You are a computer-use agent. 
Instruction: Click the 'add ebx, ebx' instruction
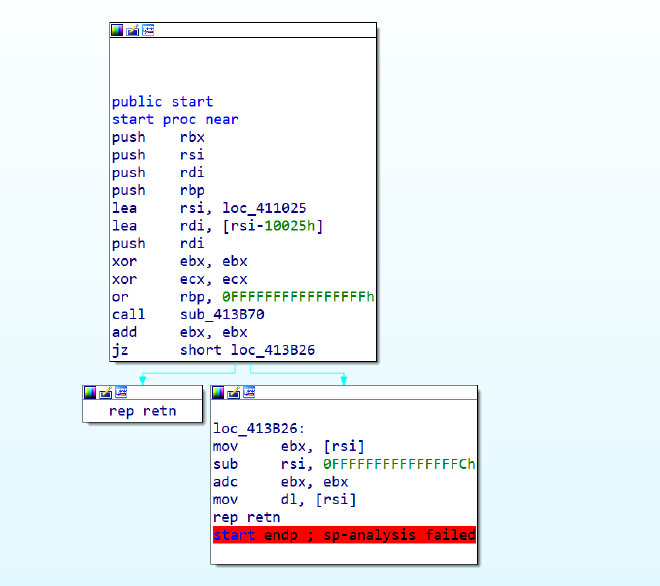180,332
